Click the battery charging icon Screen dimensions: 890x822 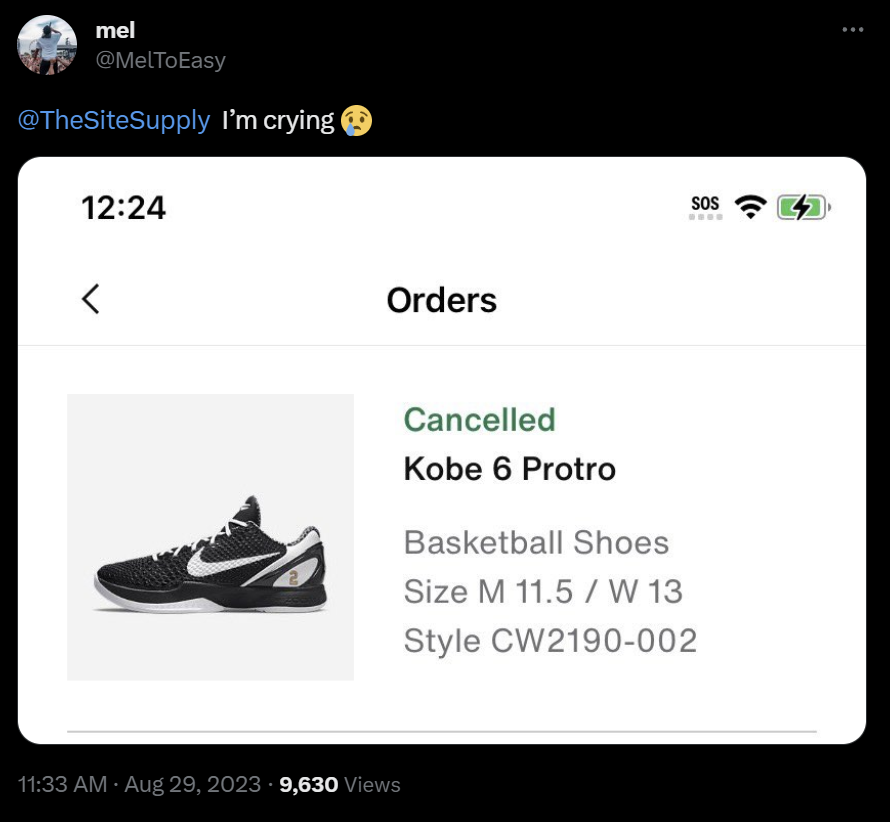[x=802, y=207]
